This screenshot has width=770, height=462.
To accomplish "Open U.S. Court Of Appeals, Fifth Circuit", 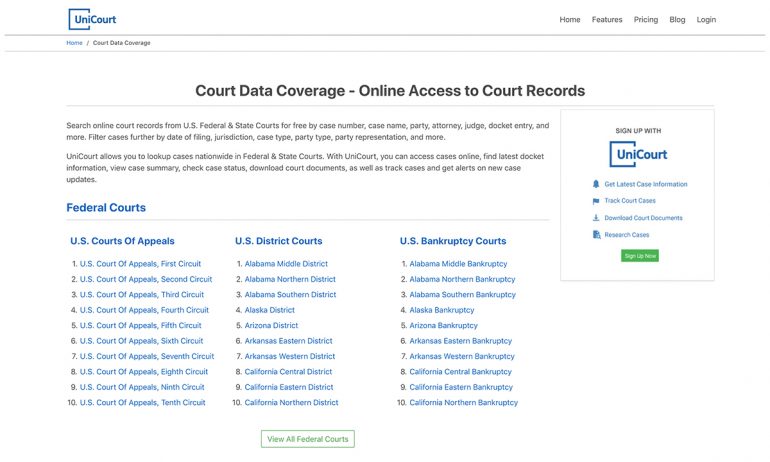I will [141, 326].
